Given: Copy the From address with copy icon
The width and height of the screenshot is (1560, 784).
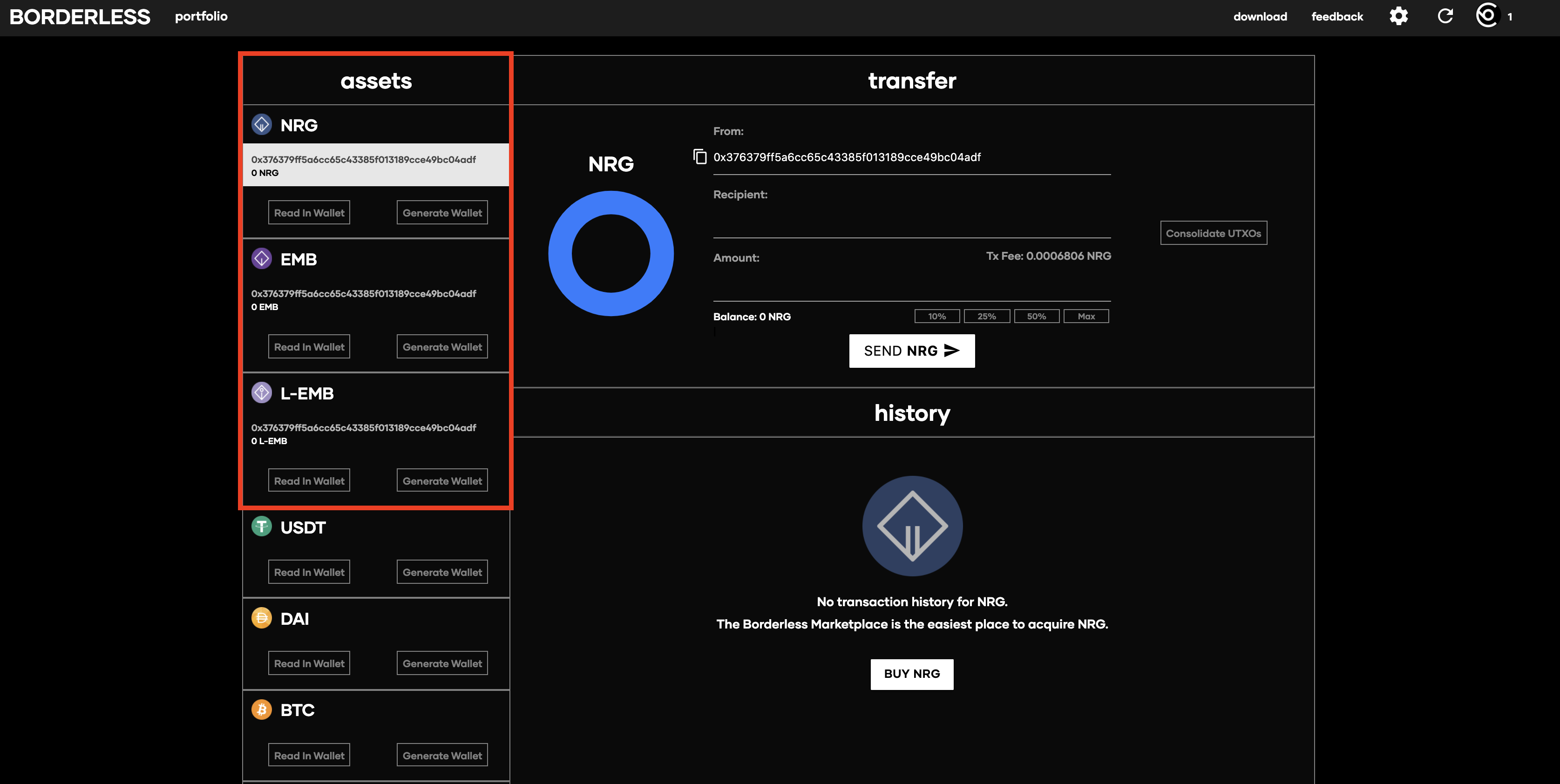Looking at the screenshot, I should point(699,157).
